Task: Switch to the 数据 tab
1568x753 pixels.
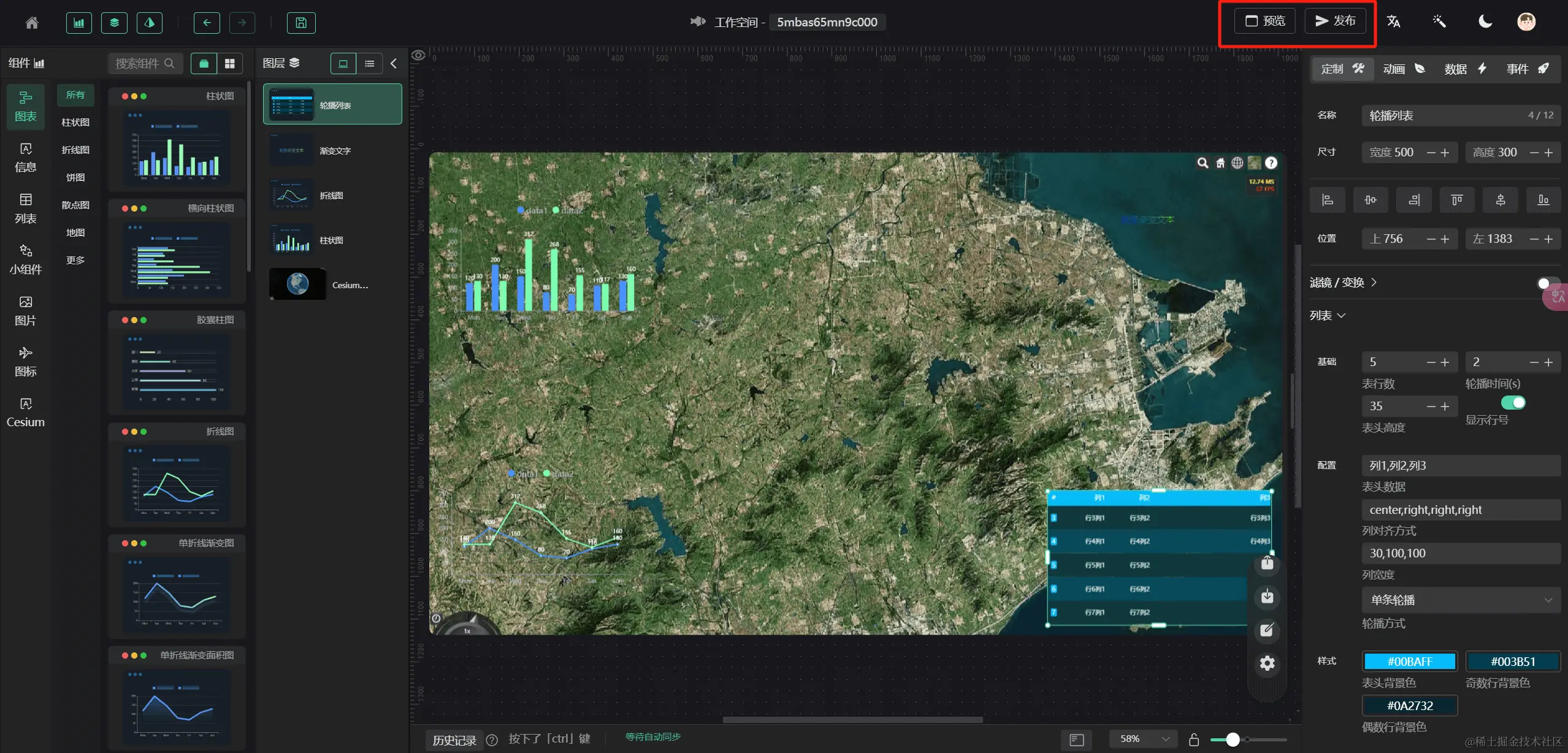Action: click(x=1464, y=69)
